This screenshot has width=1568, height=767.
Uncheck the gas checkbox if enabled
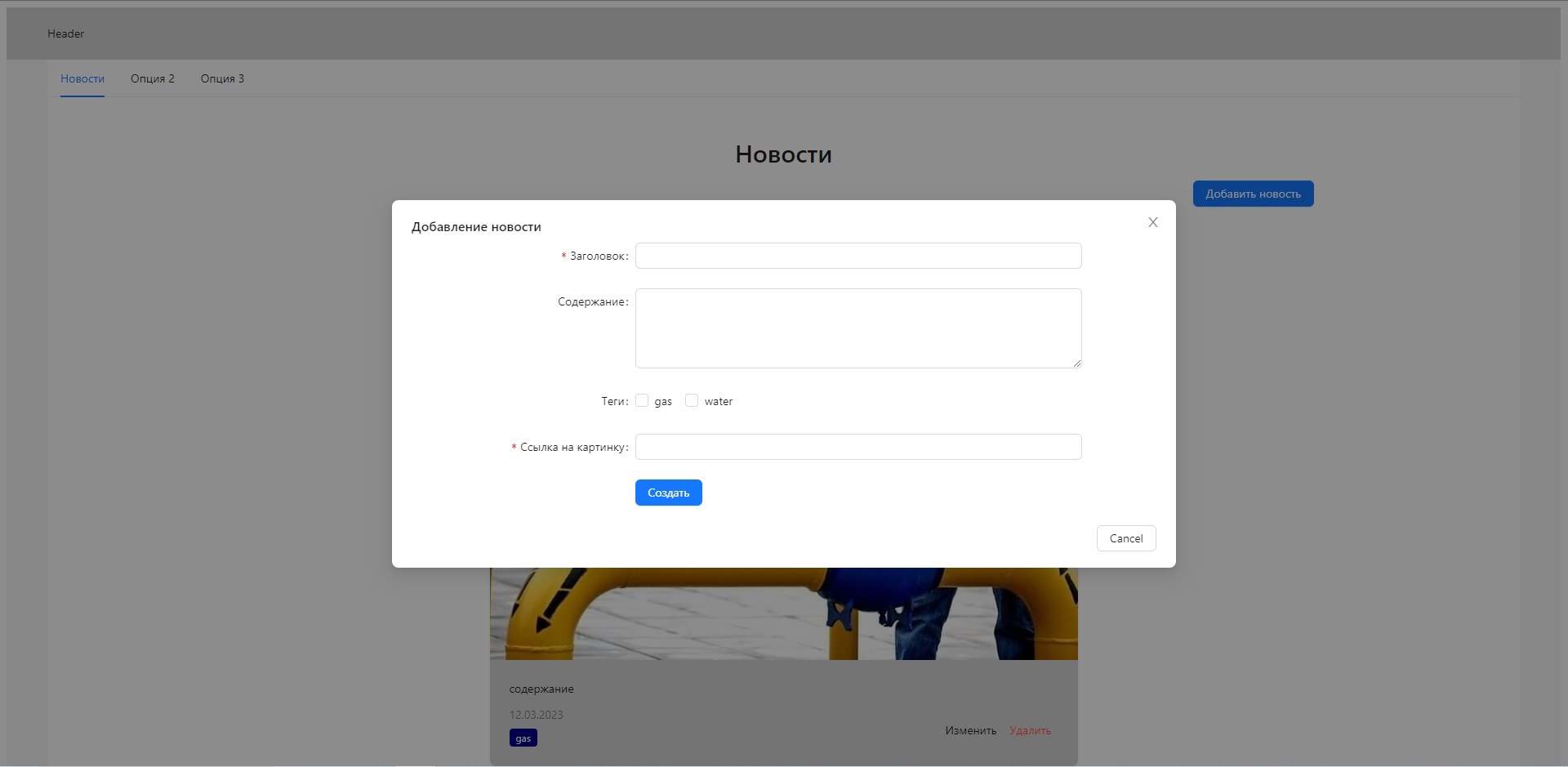coord(642,400)
